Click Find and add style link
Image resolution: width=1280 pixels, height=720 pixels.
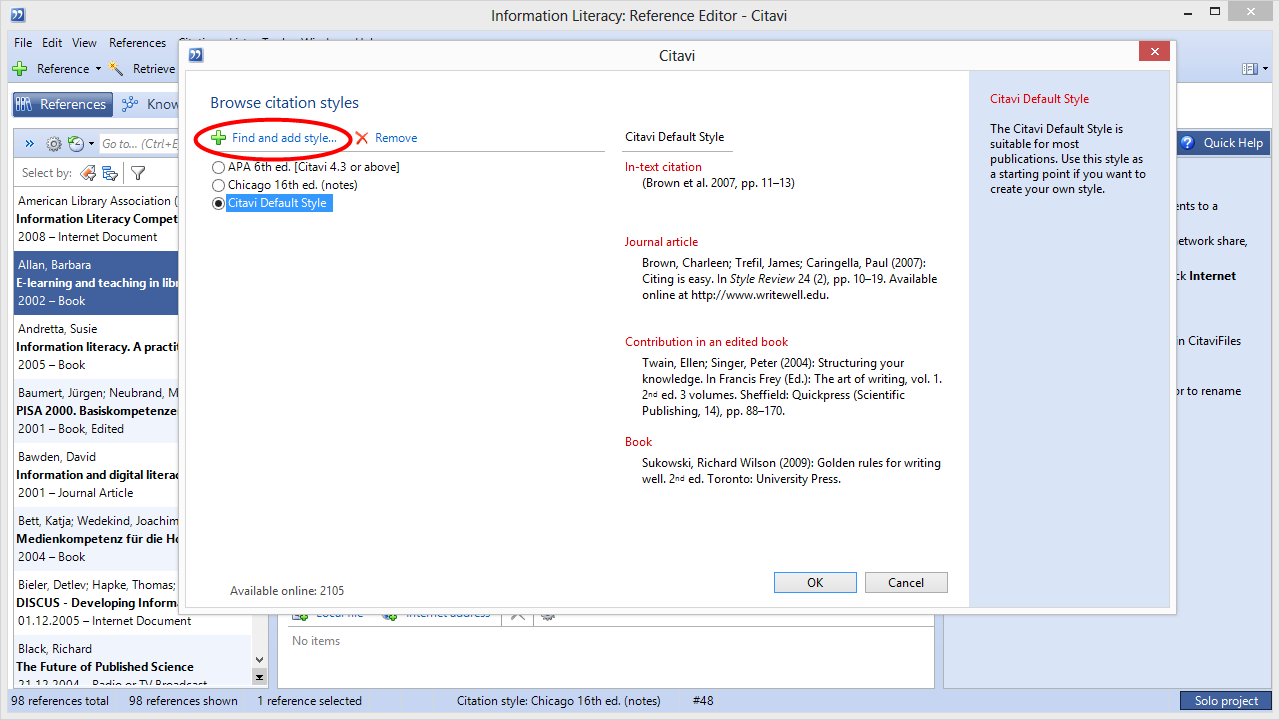[x=284, y=138]
